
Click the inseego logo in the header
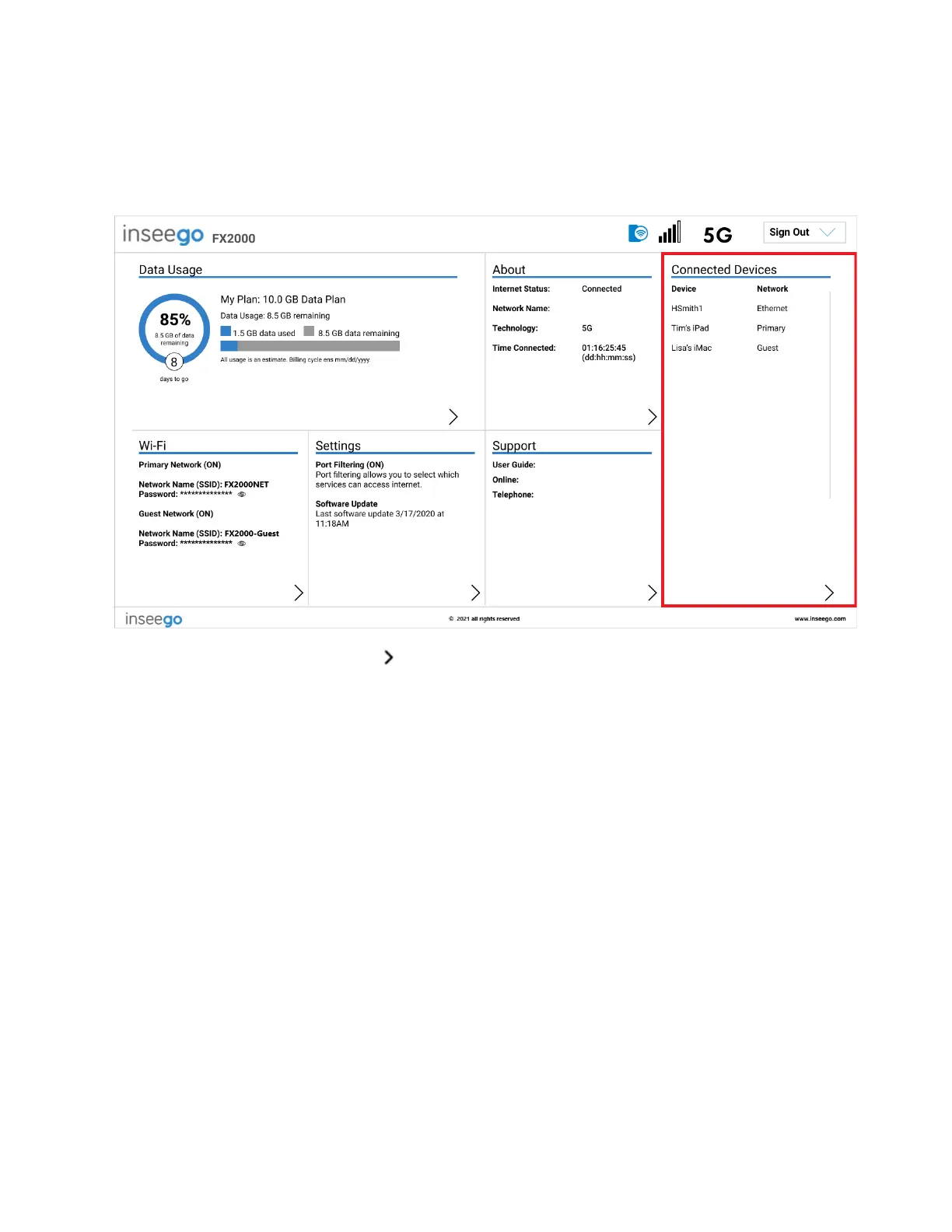tap(163, 234)
